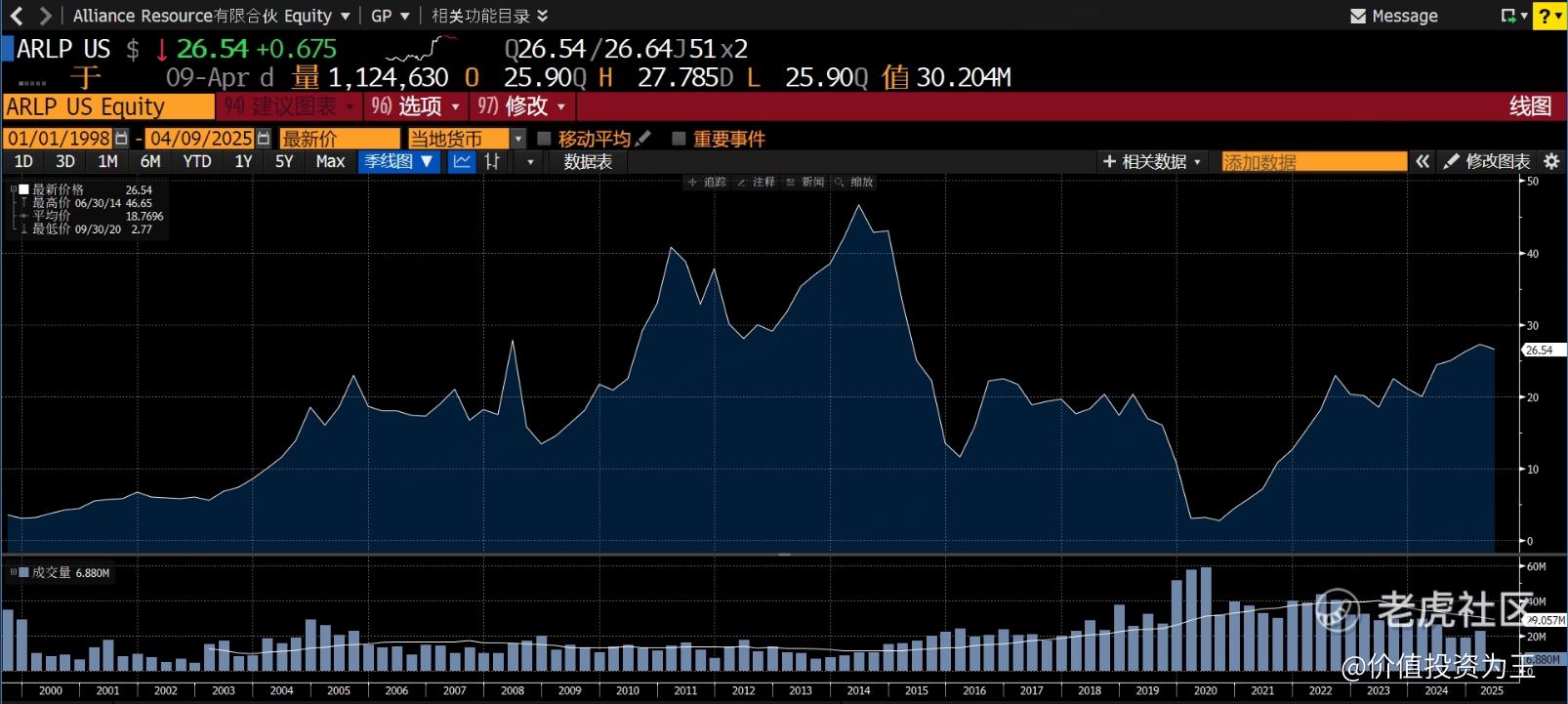The image size is (1568, 704).
Task: Collapse panel with double-chevron icon
Action: pos(1423,161)
